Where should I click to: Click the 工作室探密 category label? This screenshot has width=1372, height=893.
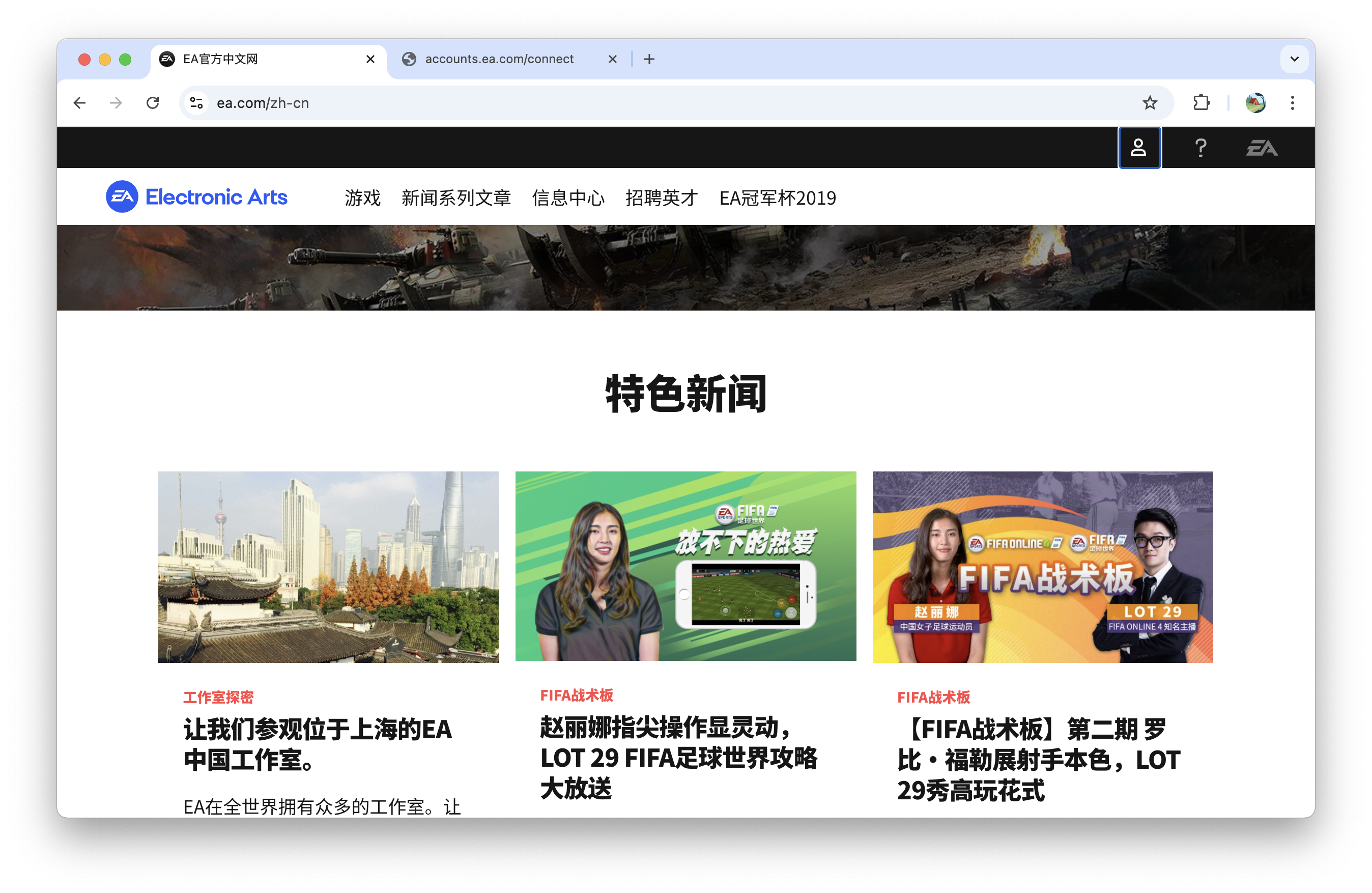pyautogui.click(x=218, y=697)
